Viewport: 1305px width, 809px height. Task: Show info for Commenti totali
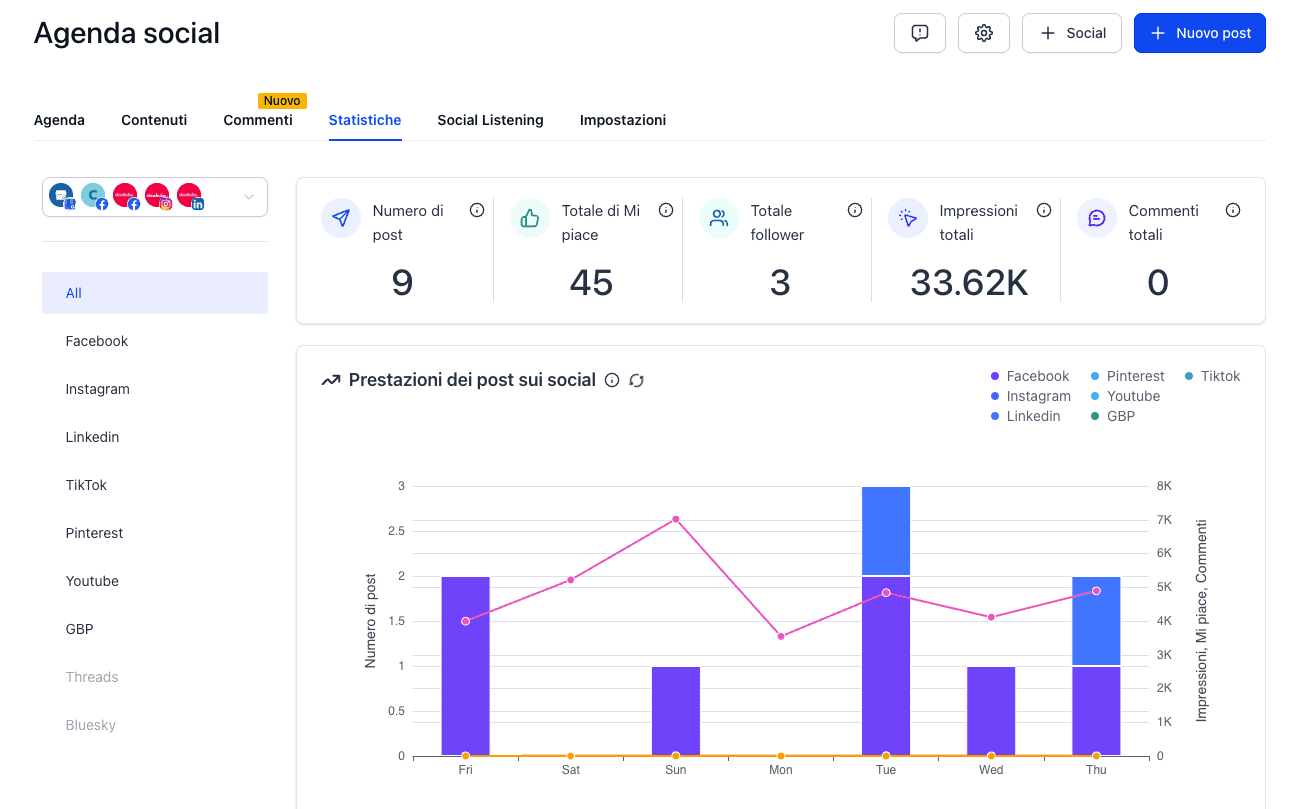click(x=1233, y=210)
